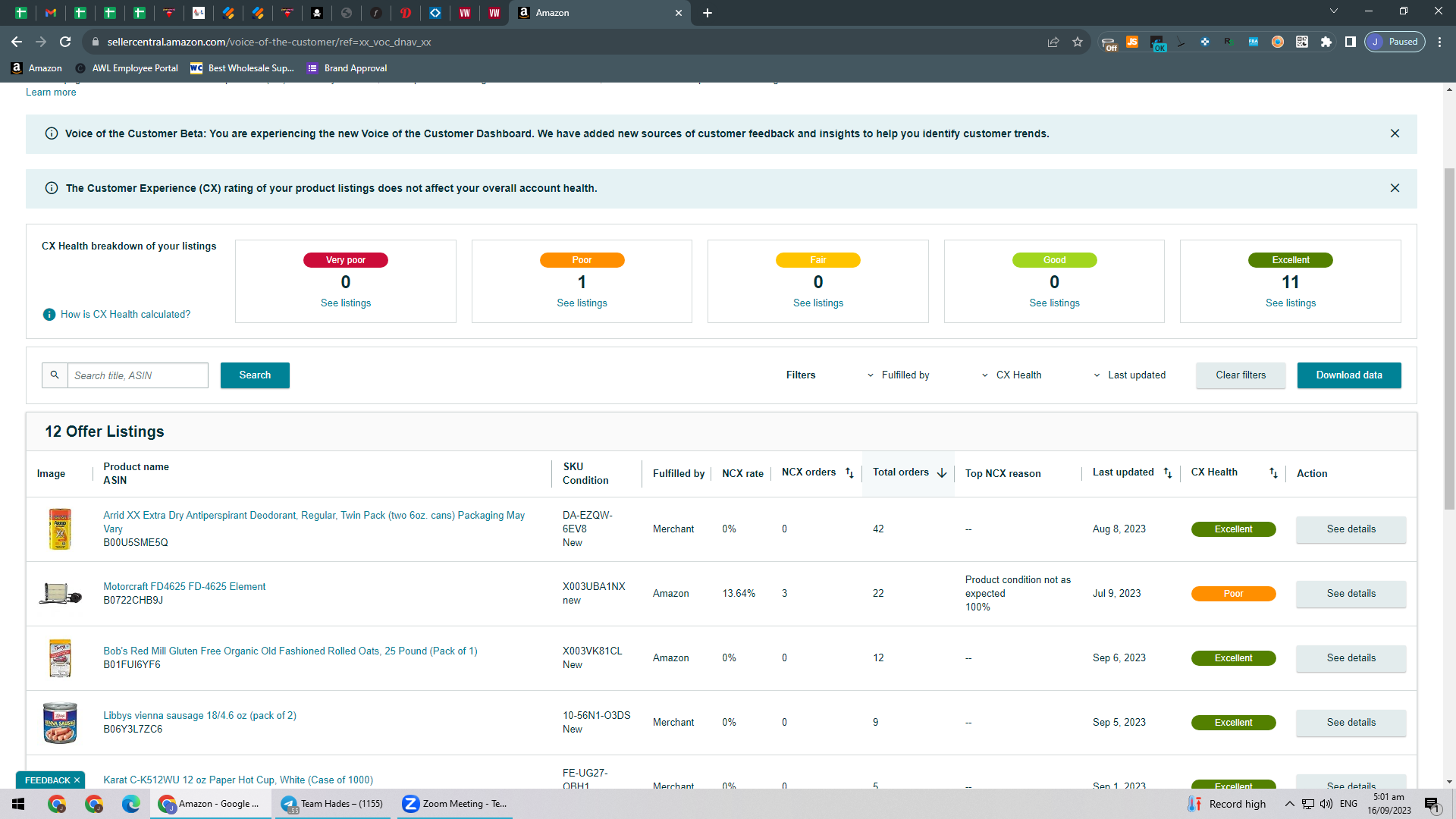Open Brand Approval bookmark
The width and height of the screenshot is (1456, 819).
[347, 68]
